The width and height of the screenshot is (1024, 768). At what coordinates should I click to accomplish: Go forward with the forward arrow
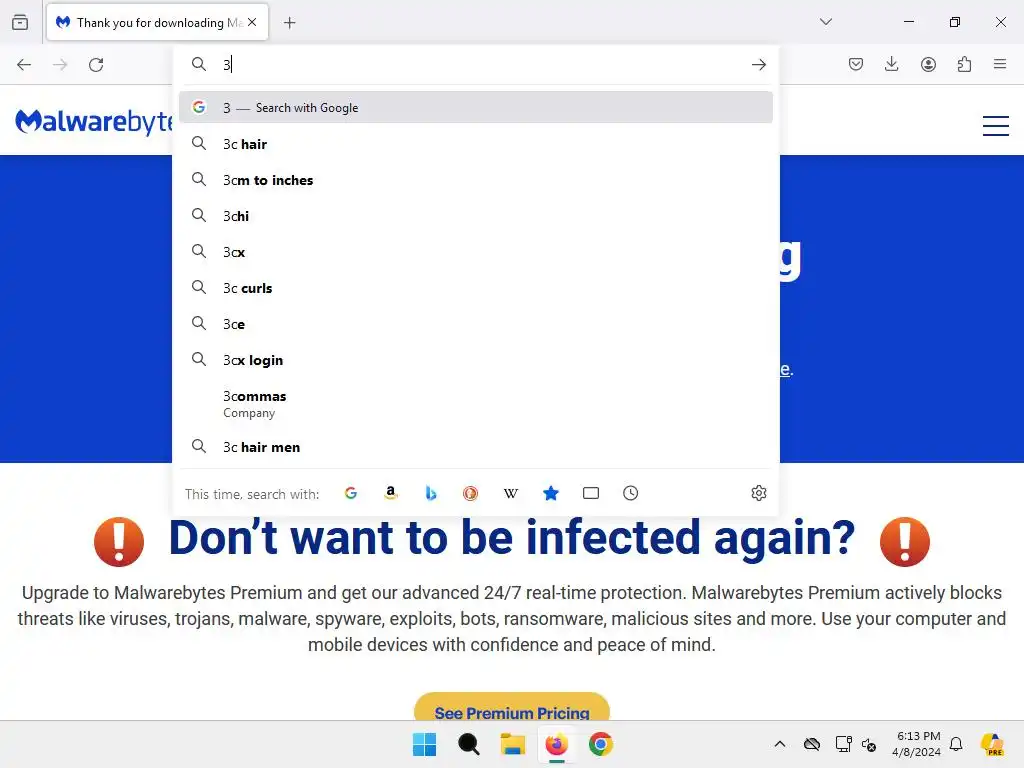tap(60, 65)
